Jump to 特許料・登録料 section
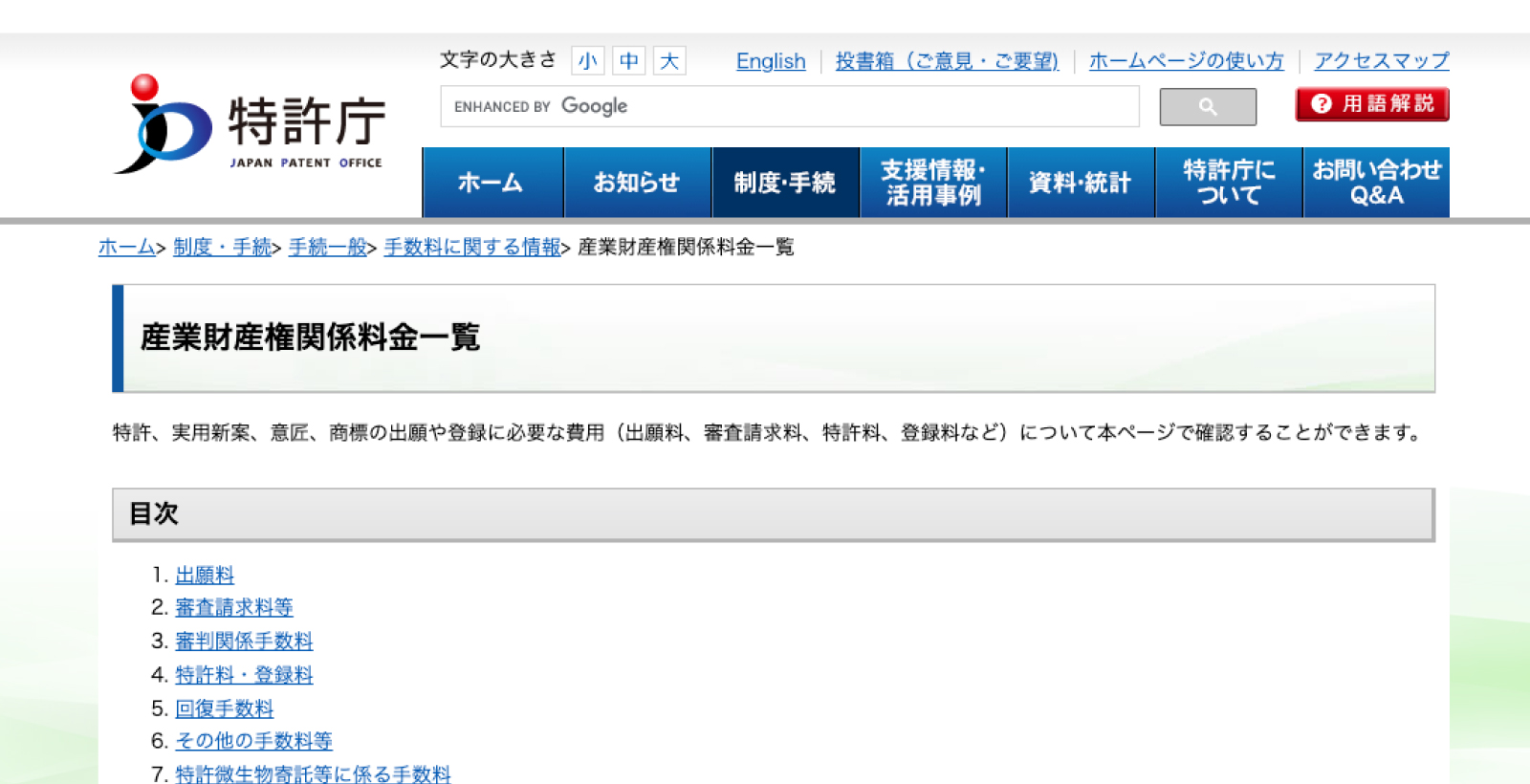Image resolution: width=1530 pixels, height=784 pixels. tap(244, 675)
